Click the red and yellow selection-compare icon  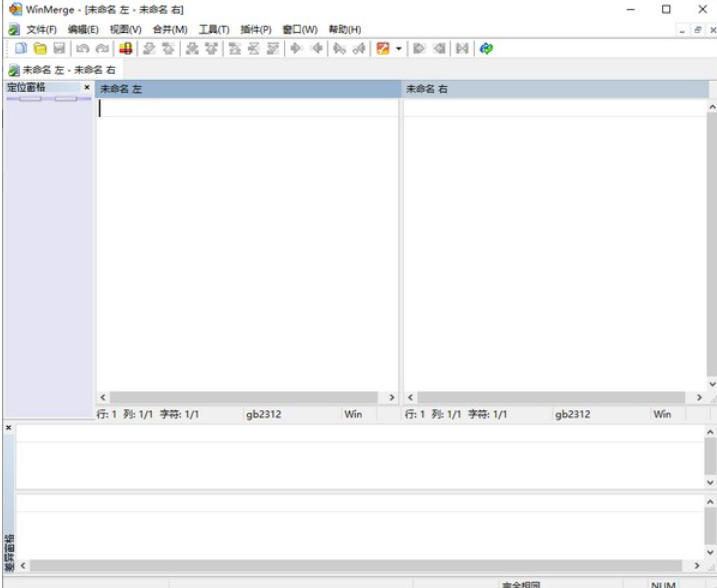click(126, 48)
